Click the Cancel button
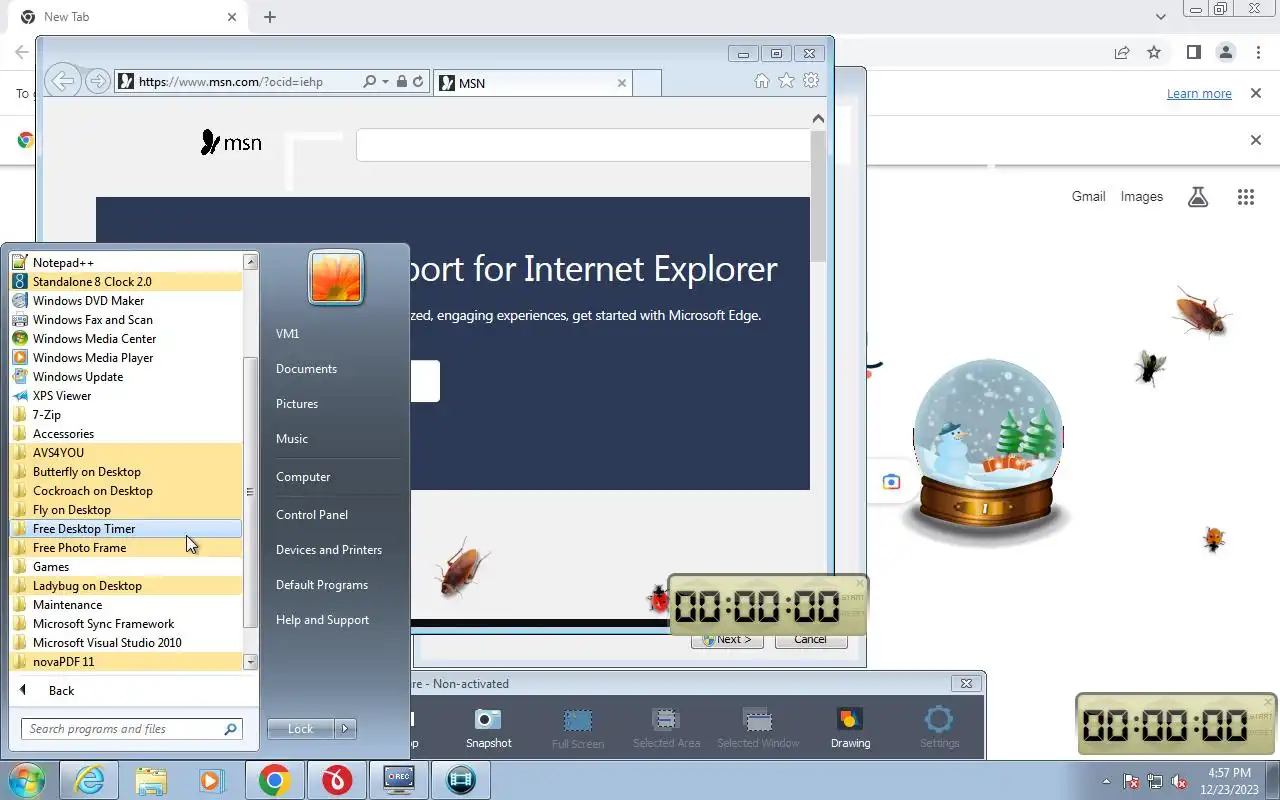Screen dimensions: 1280x800 (810, 640)
